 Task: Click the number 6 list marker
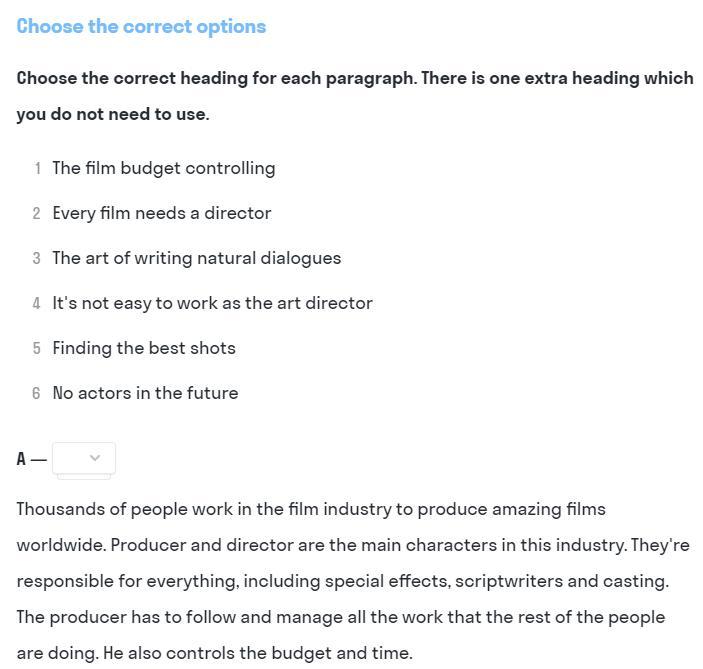click(x=36, y=393)
